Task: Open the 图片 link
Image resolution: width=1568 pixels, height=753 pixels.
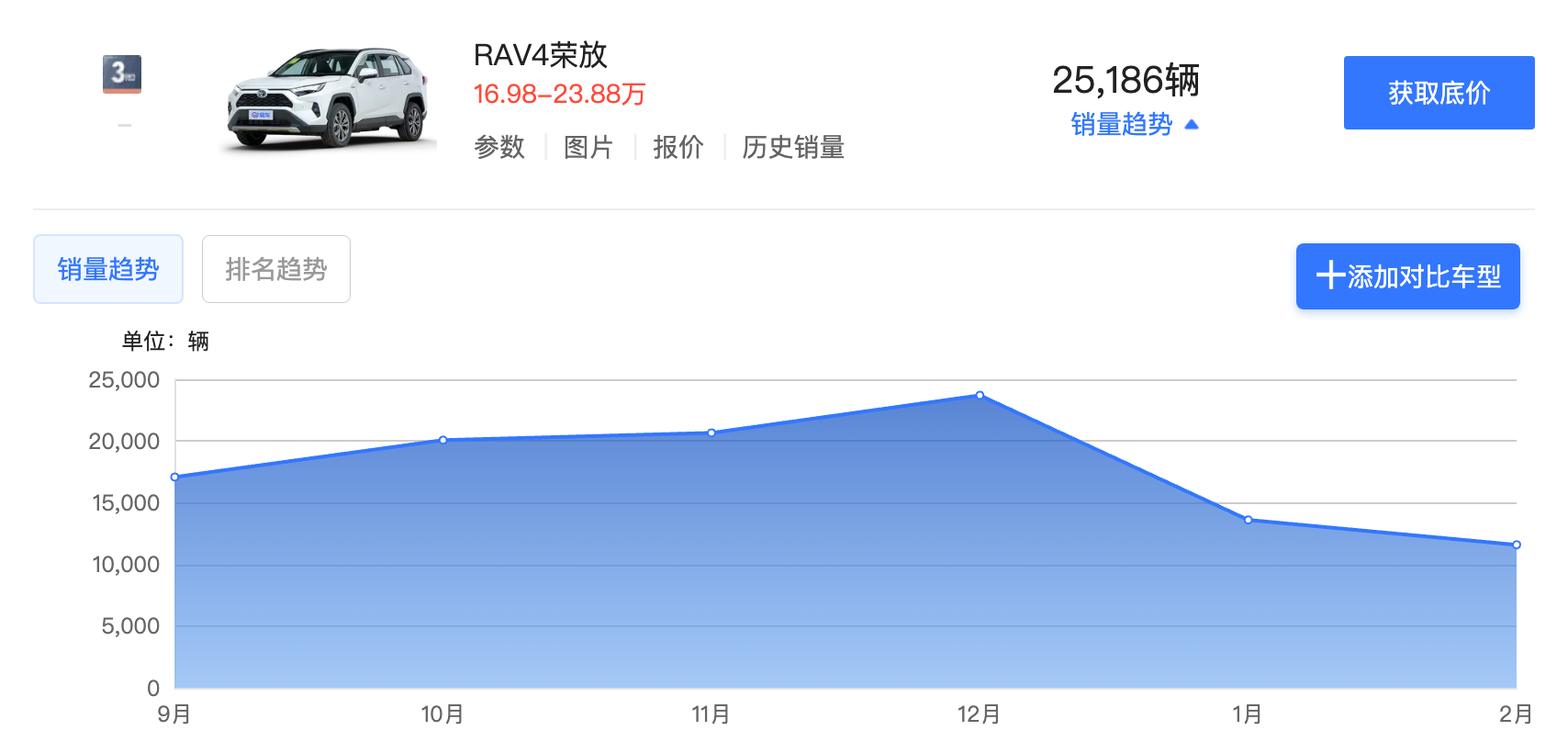Action: pyautogui.click(x=588, y=147)
